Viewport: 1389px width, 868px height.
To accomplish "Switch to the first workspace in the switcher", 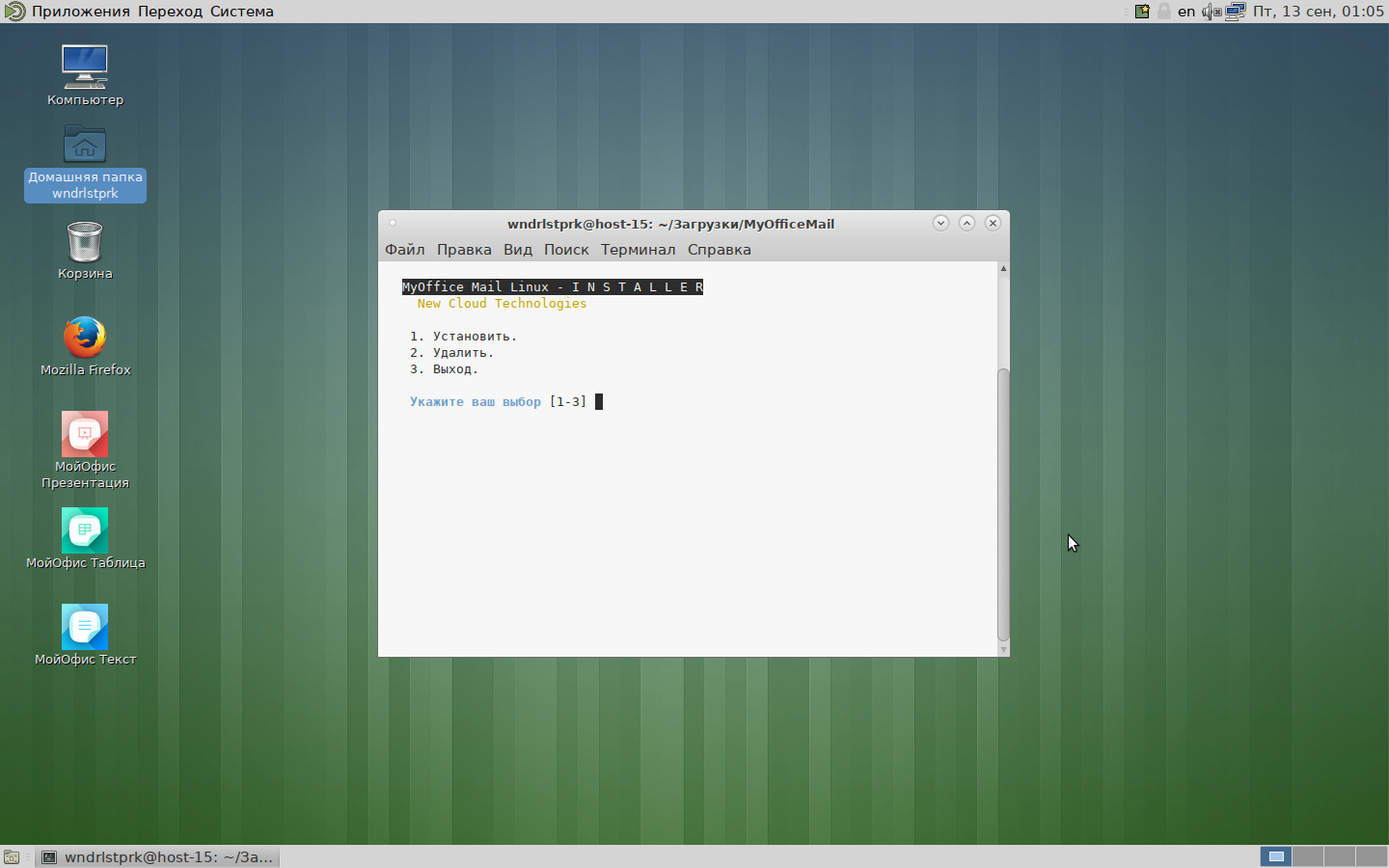I will tap(1276, 856).
